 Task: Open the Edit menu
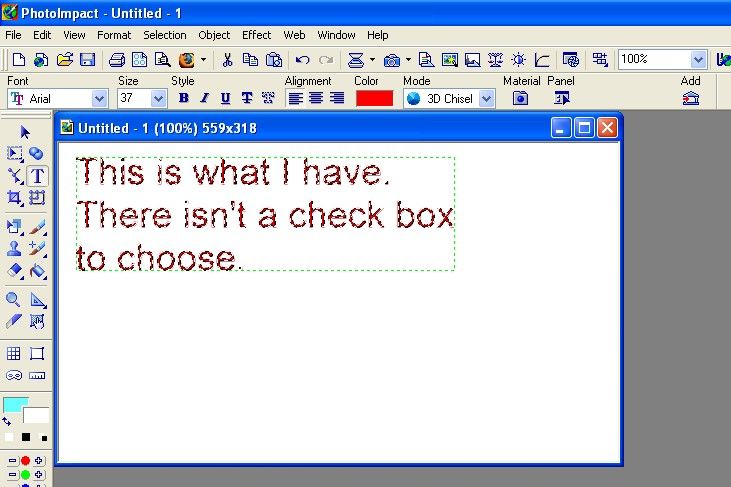click(42, 35)
